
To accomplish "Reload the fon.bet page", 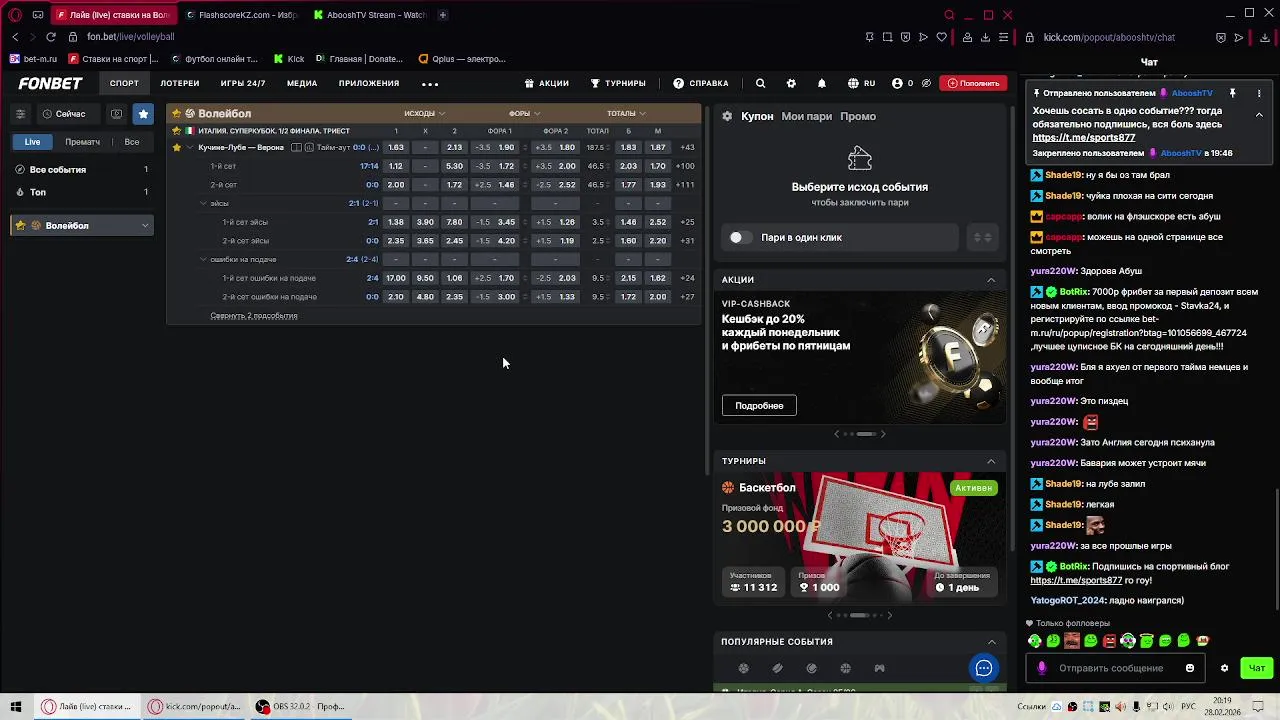I will [x=50, y=37].
